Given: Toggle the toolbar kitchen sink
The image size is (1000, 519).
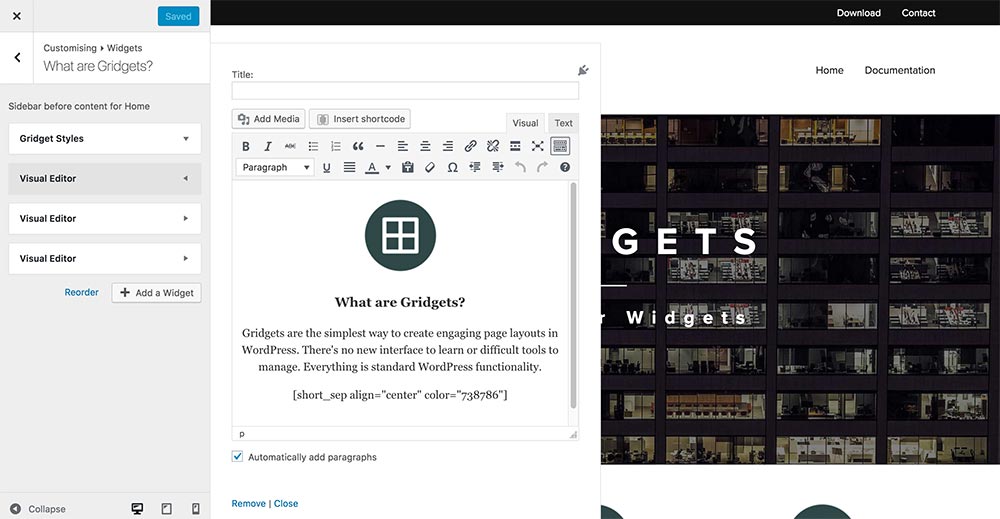Looking at the screenshot, I should (560, 146).
